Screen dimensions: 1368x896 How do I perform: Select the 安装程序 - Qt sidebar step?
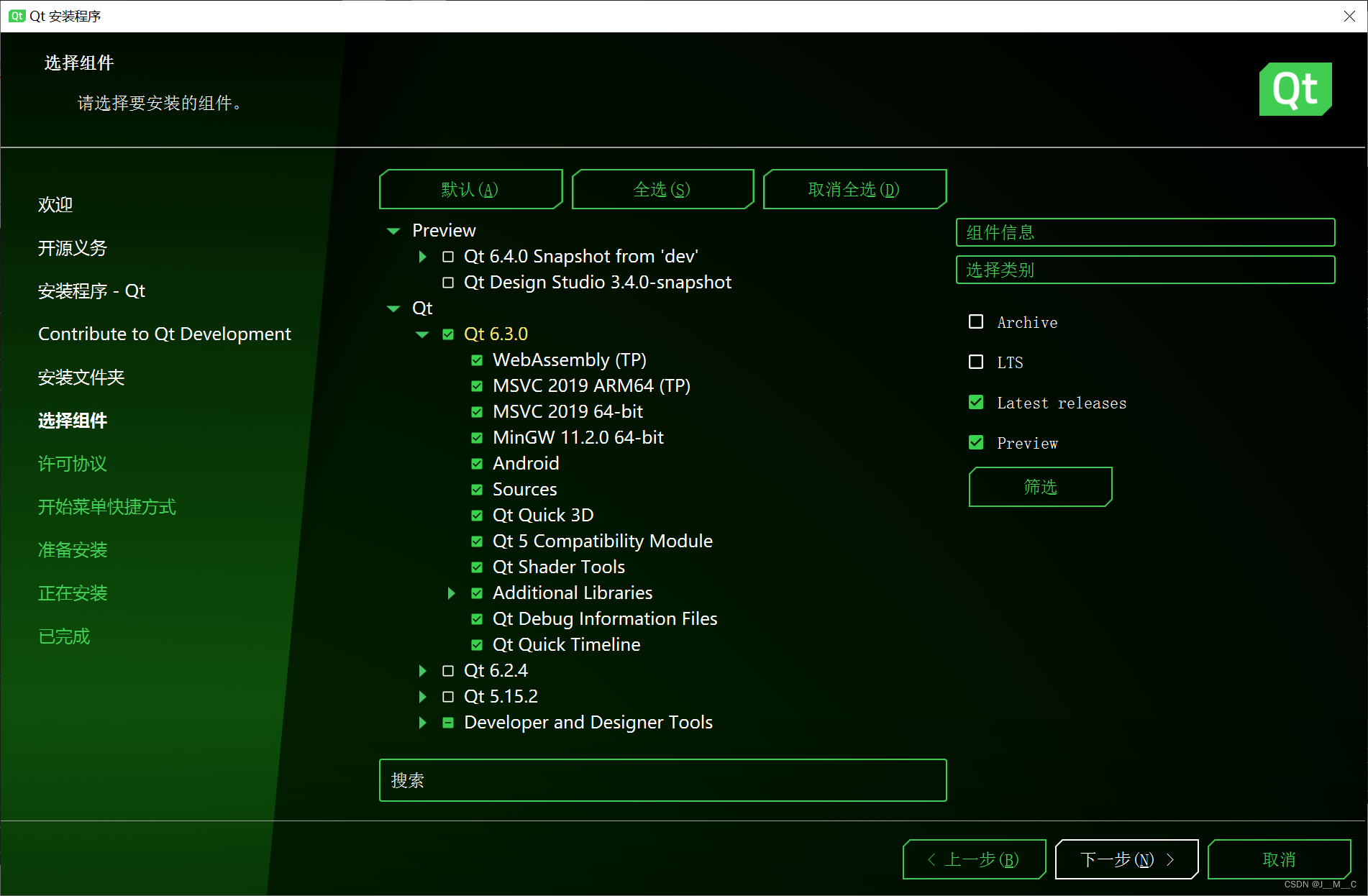click(x=91, y=291)
